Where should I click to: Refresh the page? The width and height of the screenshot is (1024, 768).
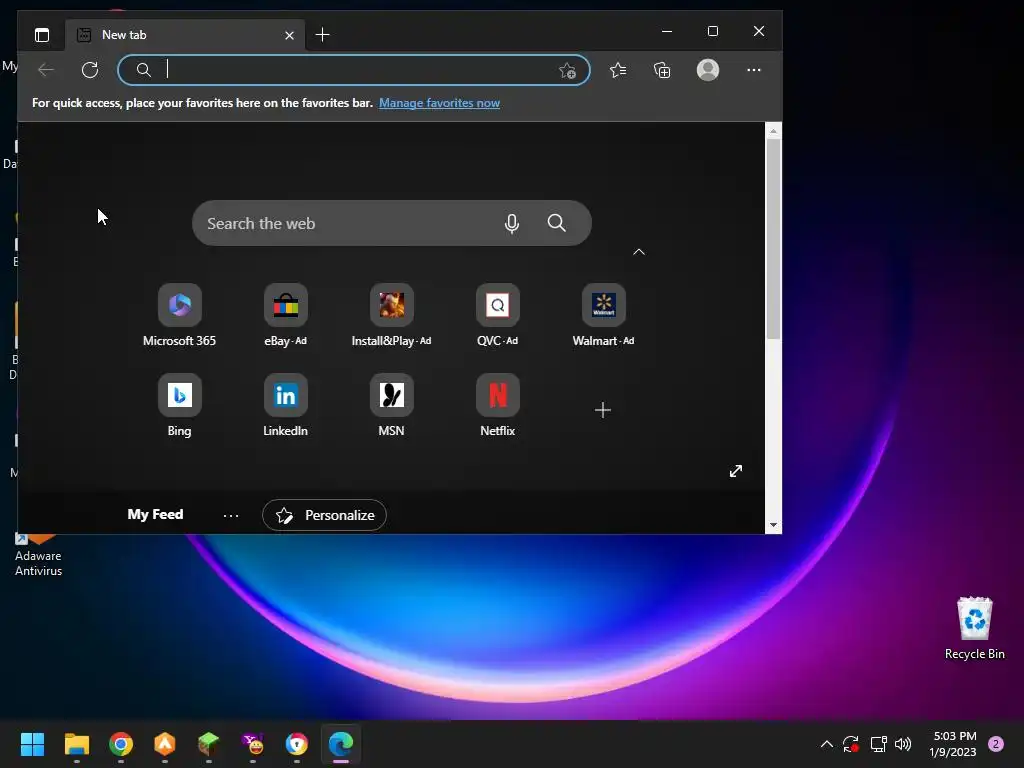coord(90,70)
